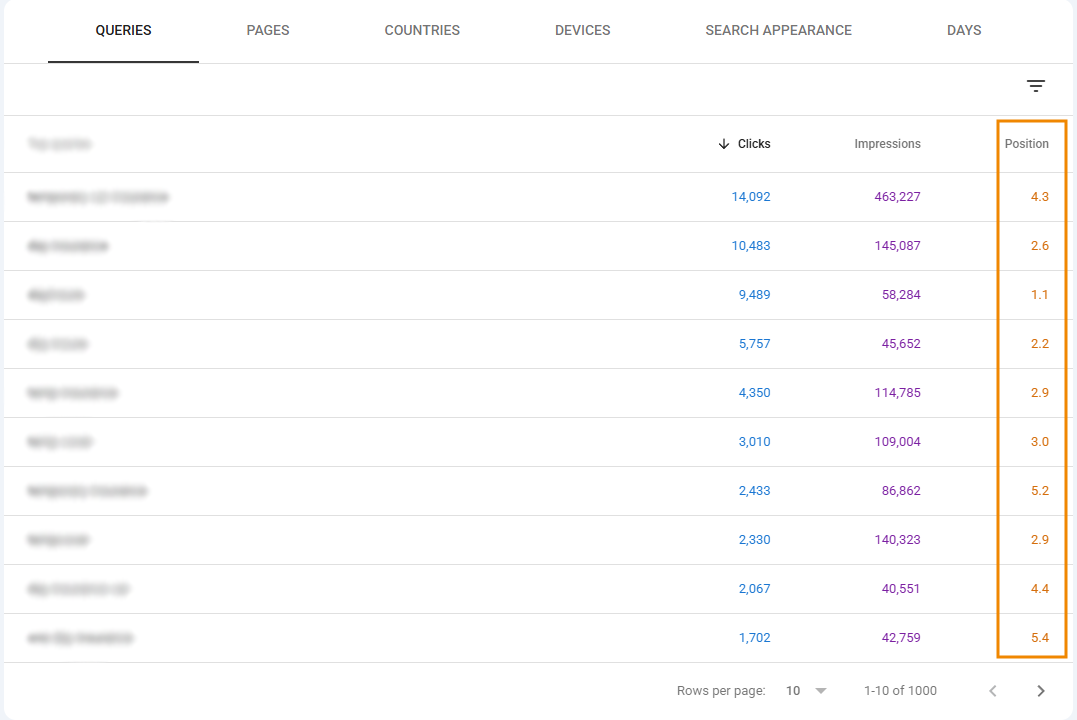This screenshot has width=1077, height=720.
Task: Go to next page arrow
Action: [1041, 691]
